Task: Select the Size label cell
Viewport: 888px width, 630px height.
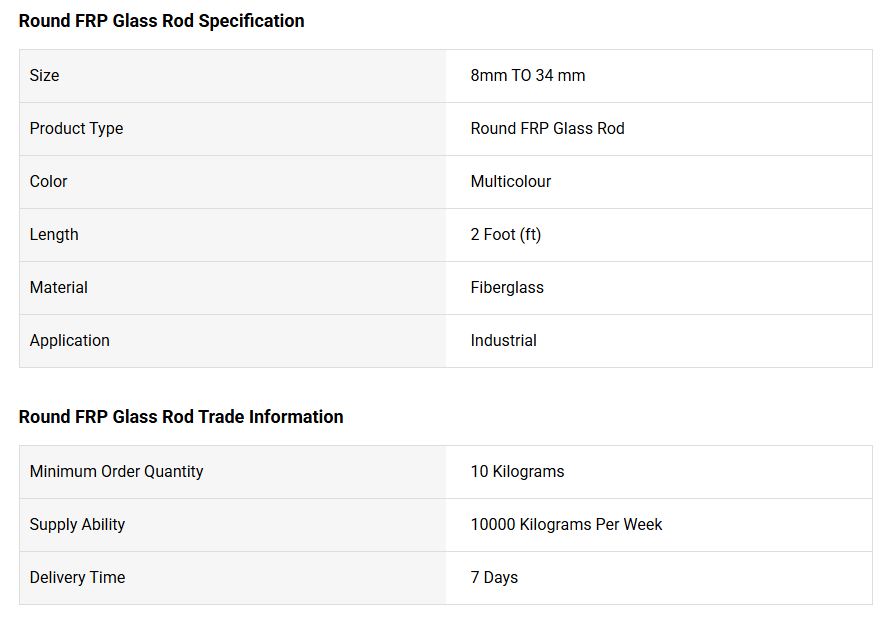Action: point(45,76)
